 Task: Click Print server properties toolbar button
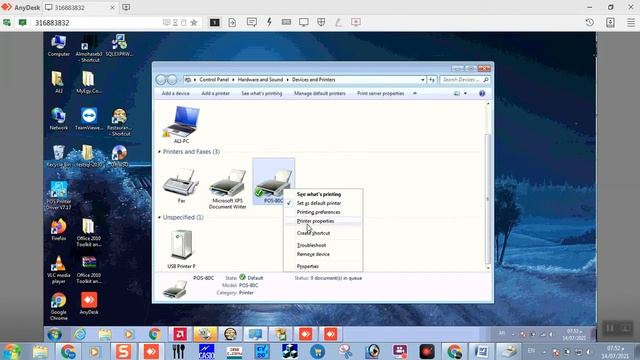coord(380,93)
